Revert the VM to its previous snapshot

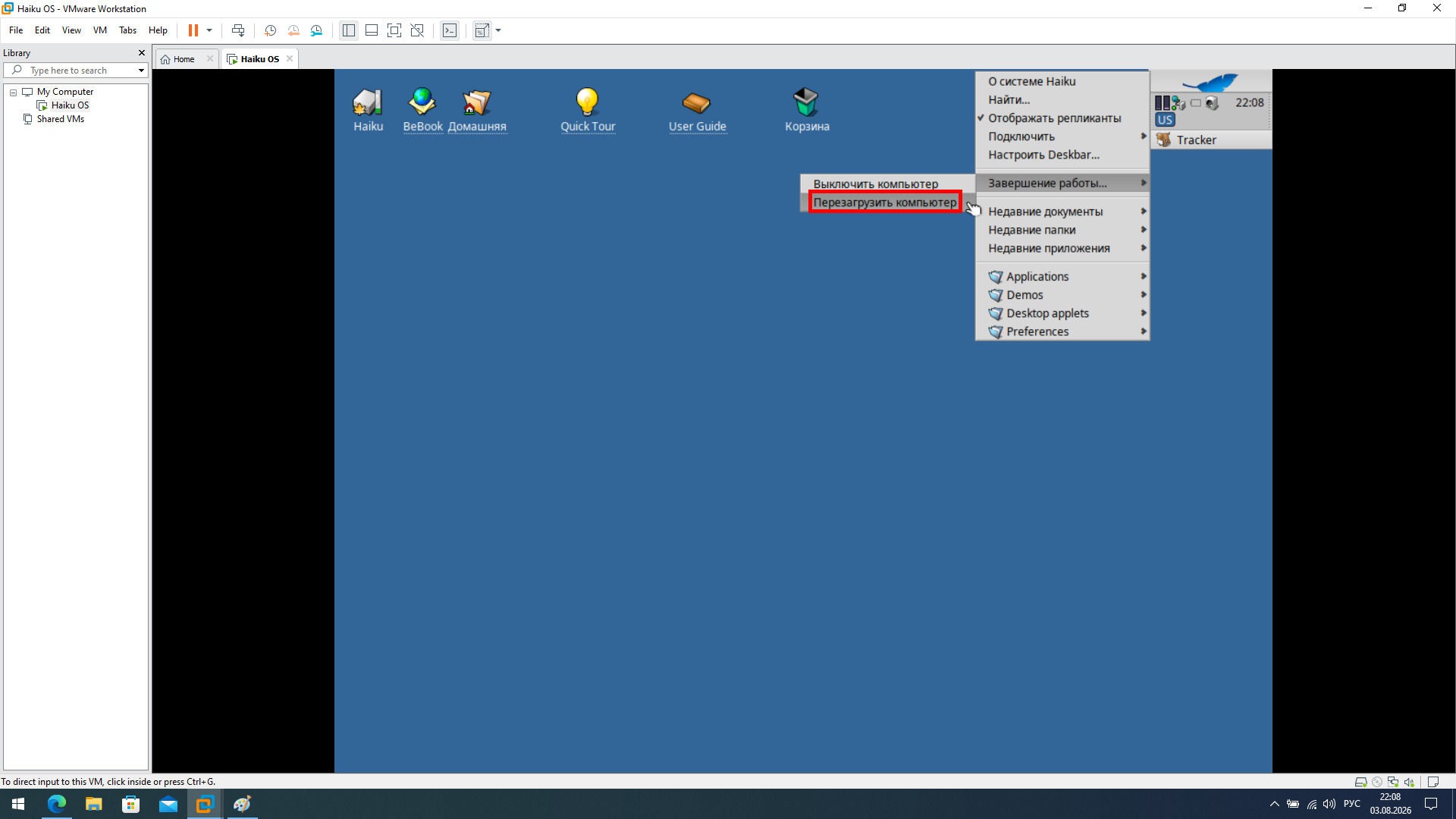293,30
